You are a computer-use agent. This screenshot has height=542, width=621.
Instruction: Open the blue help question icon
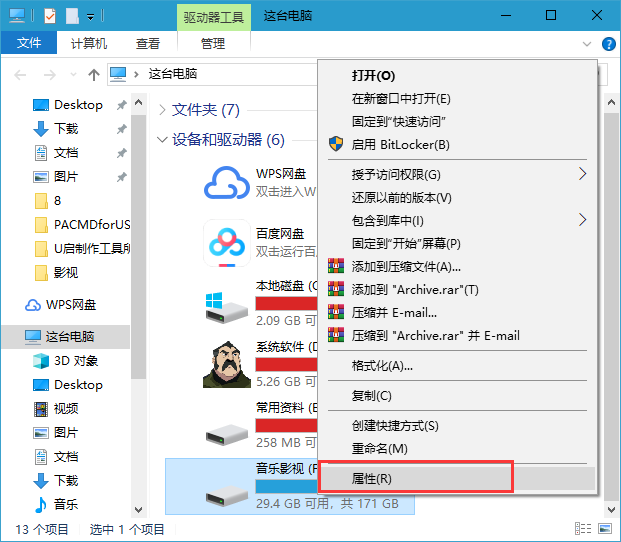click(608, 44)
